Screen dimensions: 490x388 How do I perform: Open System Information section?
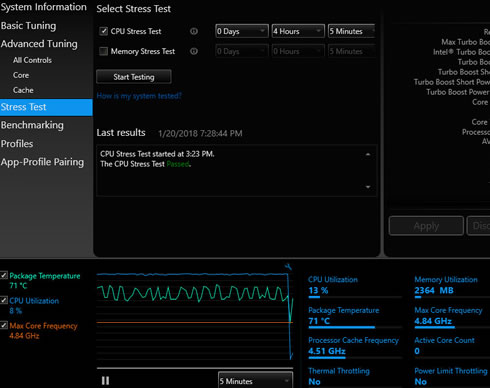44,7
